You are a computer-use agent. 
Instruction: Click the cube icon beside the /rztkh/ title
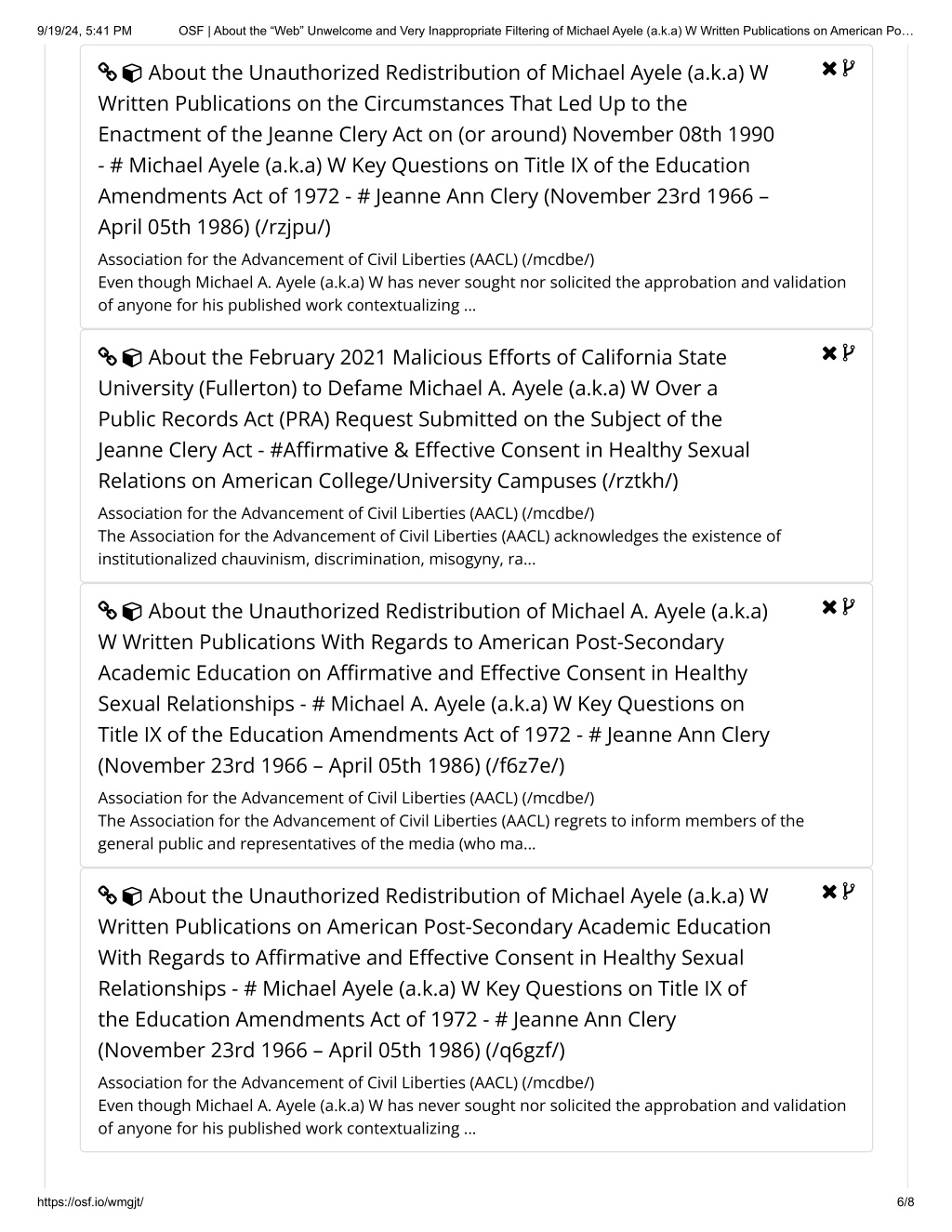[x=132, y=358]
